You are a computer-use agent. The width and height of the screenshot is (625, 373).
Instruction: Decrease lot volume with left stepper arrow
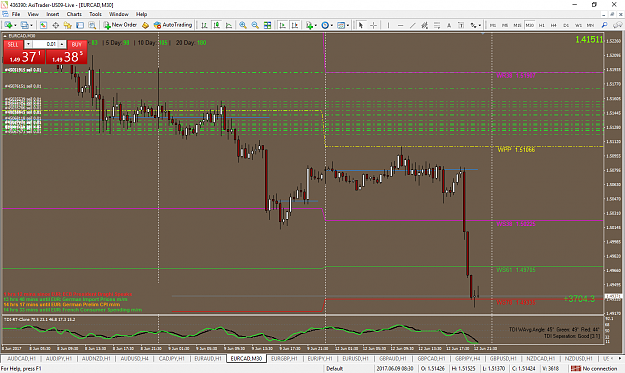pyautogui.click(x=28, y=44)
